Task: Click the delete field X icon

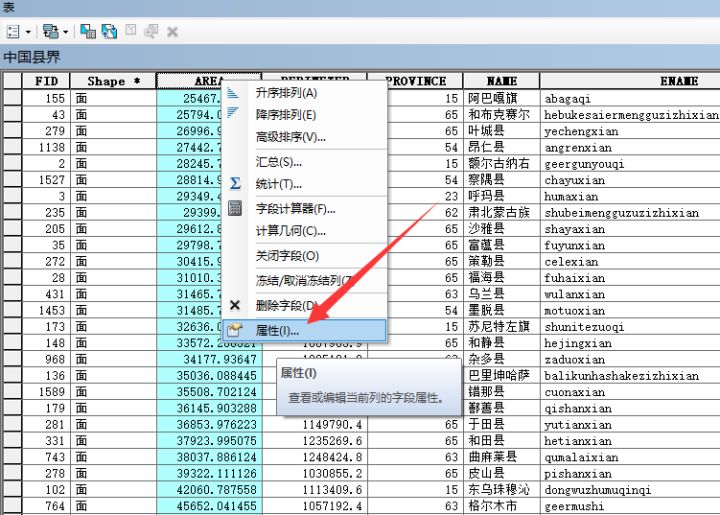Action: pos(235,305)
